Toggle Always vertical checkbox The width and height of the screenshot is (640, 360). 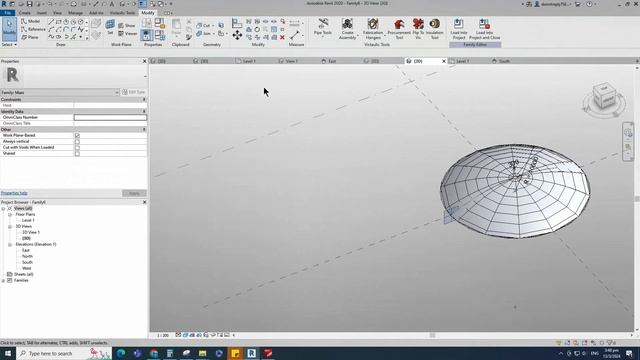click(x=77, y=141)
